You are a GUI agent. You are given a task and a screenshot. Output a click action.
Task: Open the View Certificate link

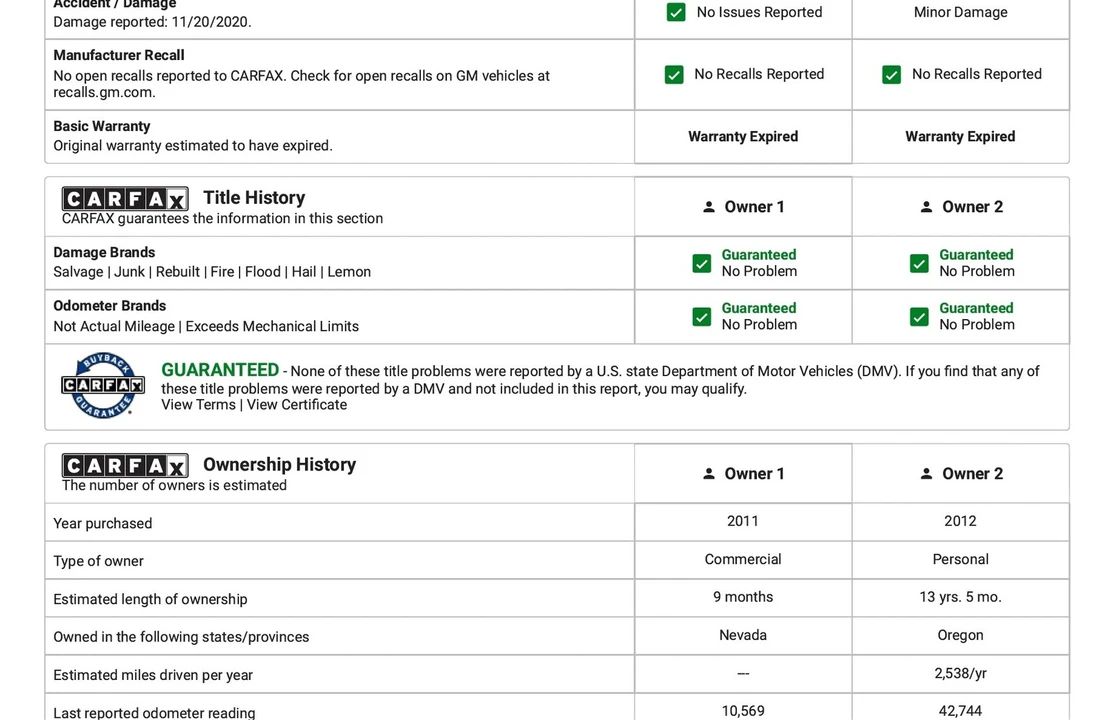pyautogui.click(x=297, y=405)
